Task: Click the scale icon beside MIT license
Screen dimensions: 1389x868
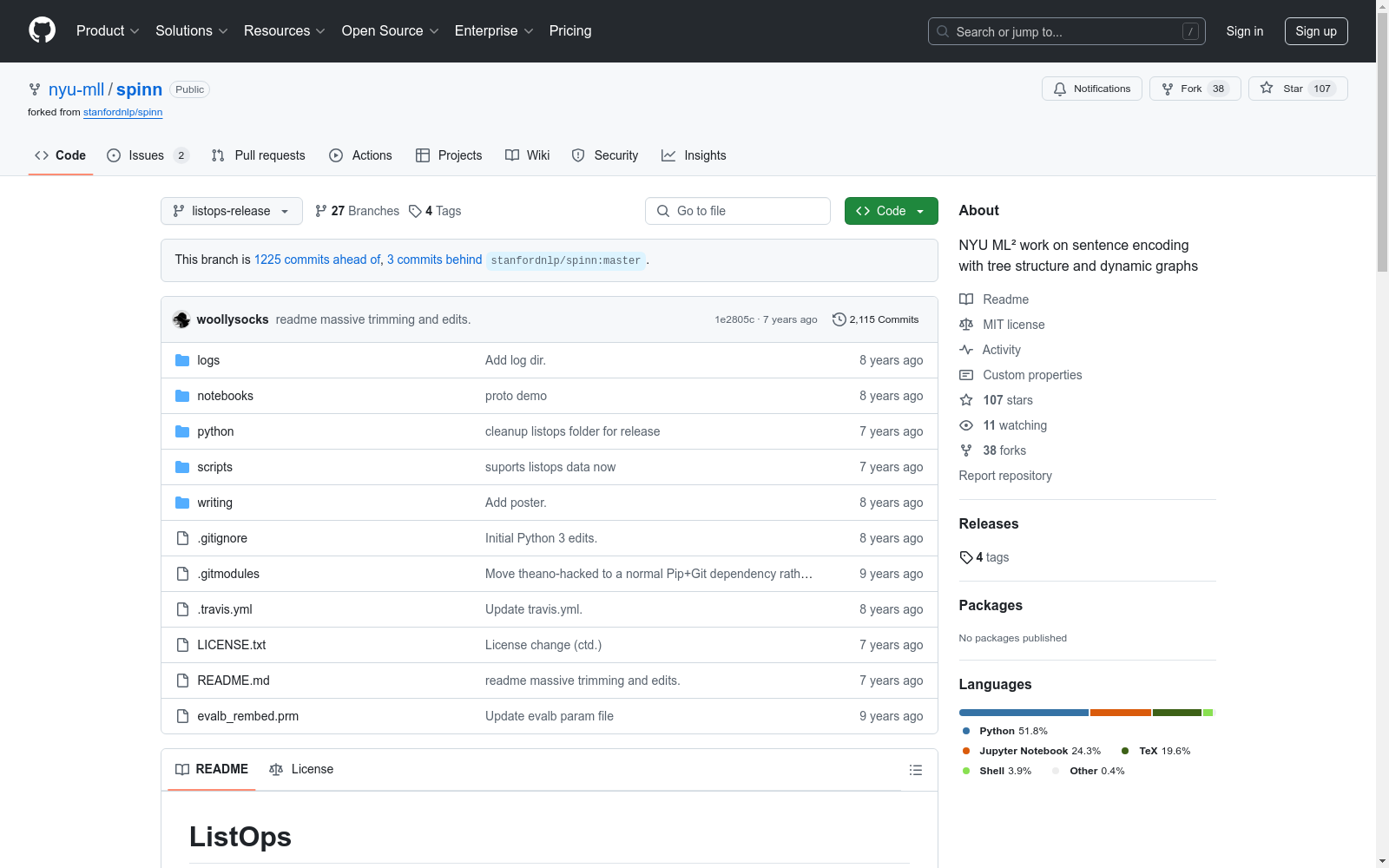Action: point(966,325)
